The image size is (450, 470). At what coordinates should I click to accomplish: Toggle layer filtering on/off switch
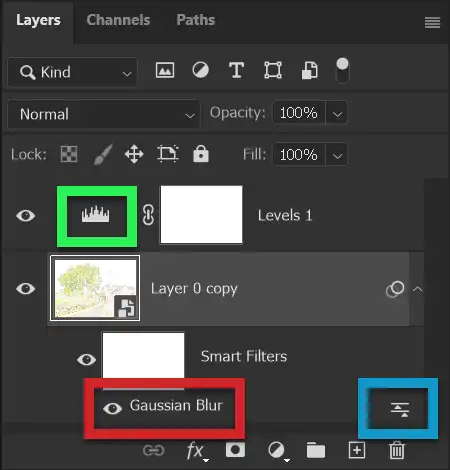click(x=342, y=70)
